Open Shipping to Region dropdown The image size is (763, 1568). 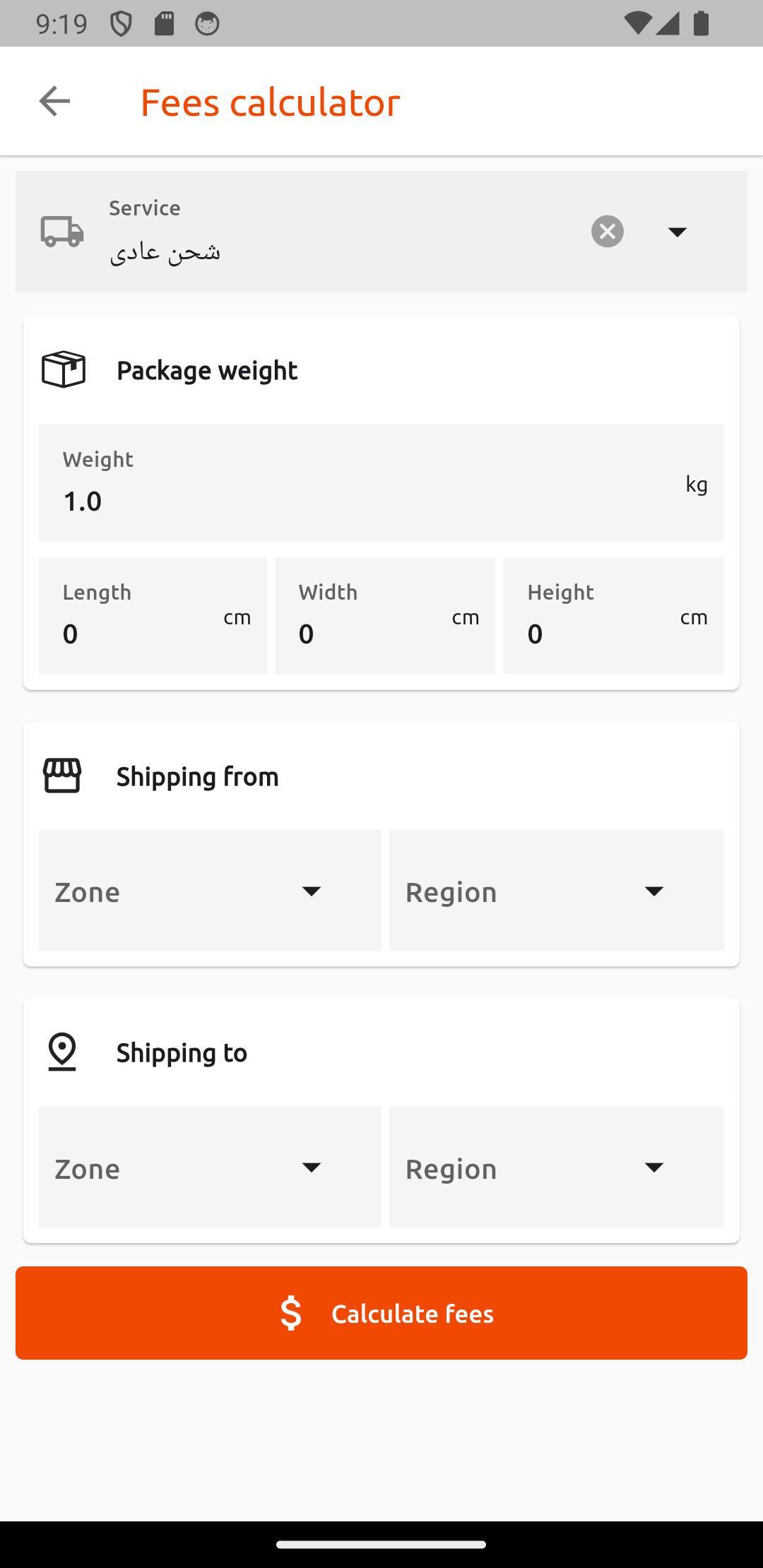click(x=557, y=1167)
